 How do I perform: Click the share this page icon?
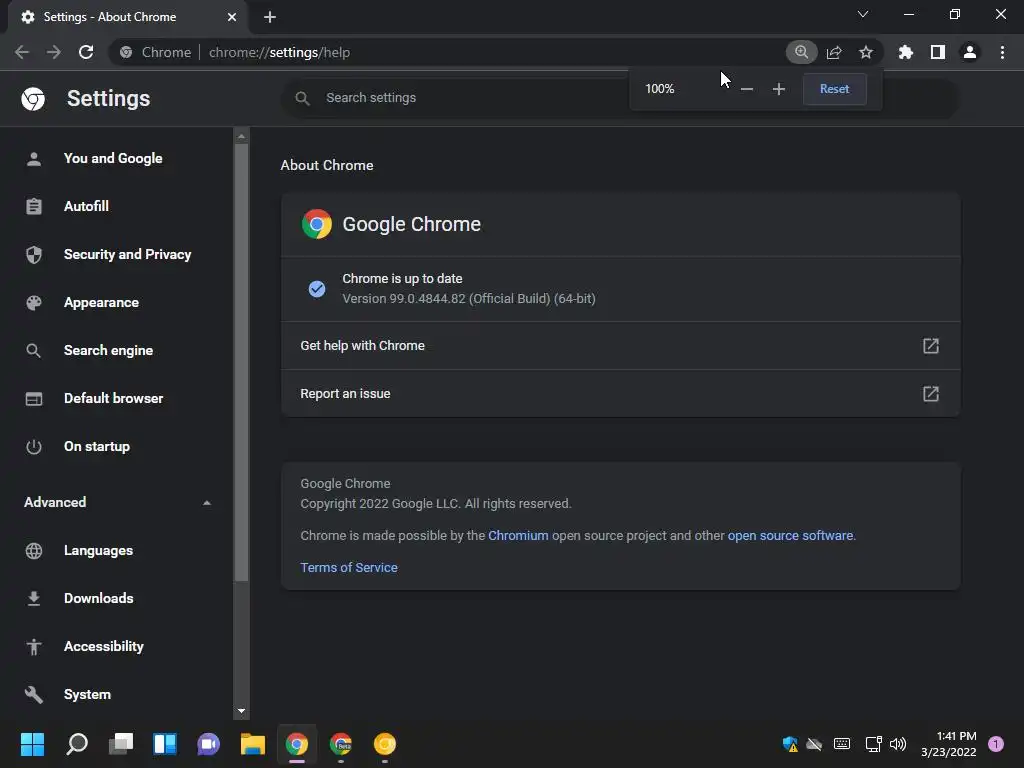[x=834, y=52]
